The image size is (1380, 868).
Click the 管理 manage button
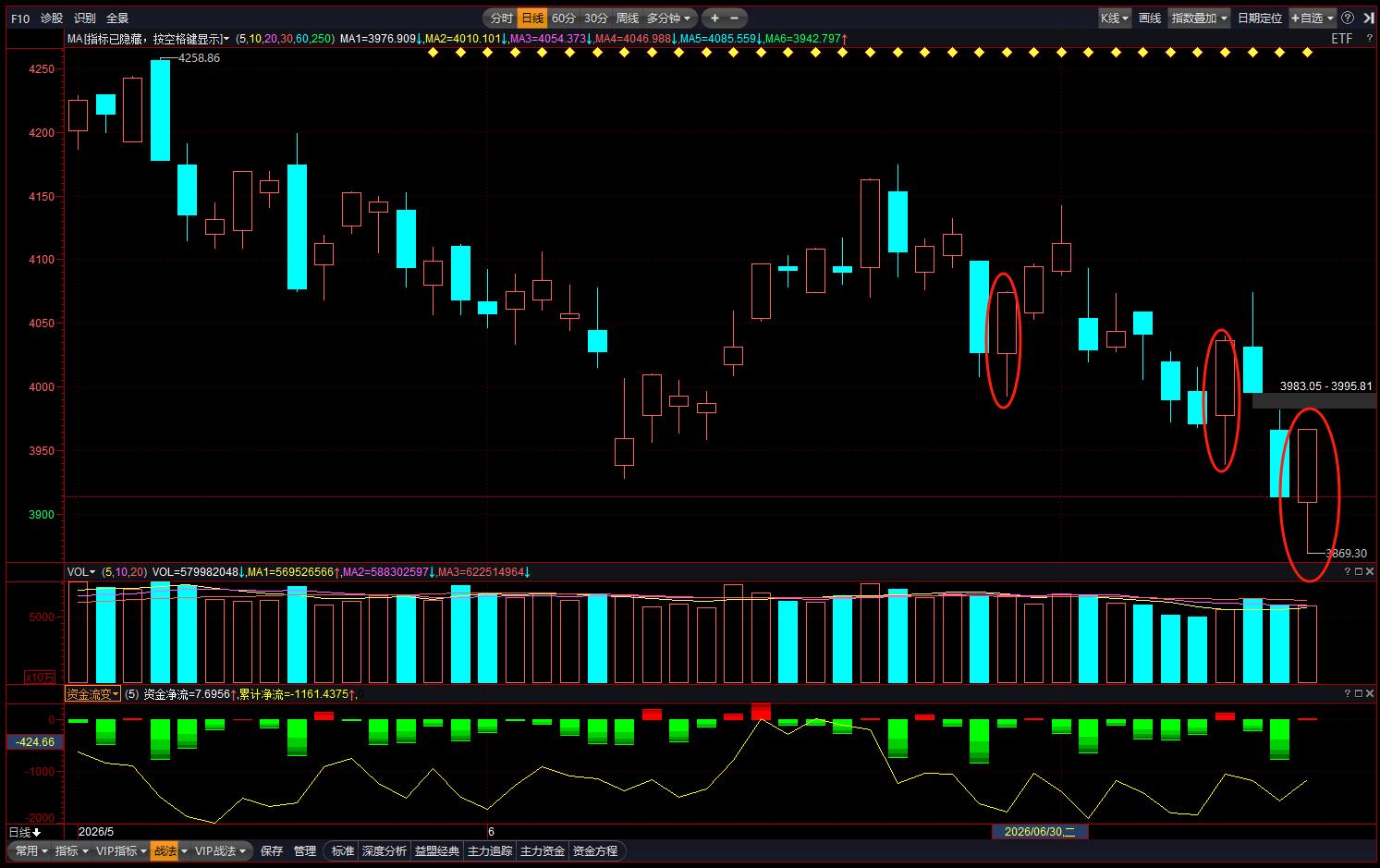(305, 850)
